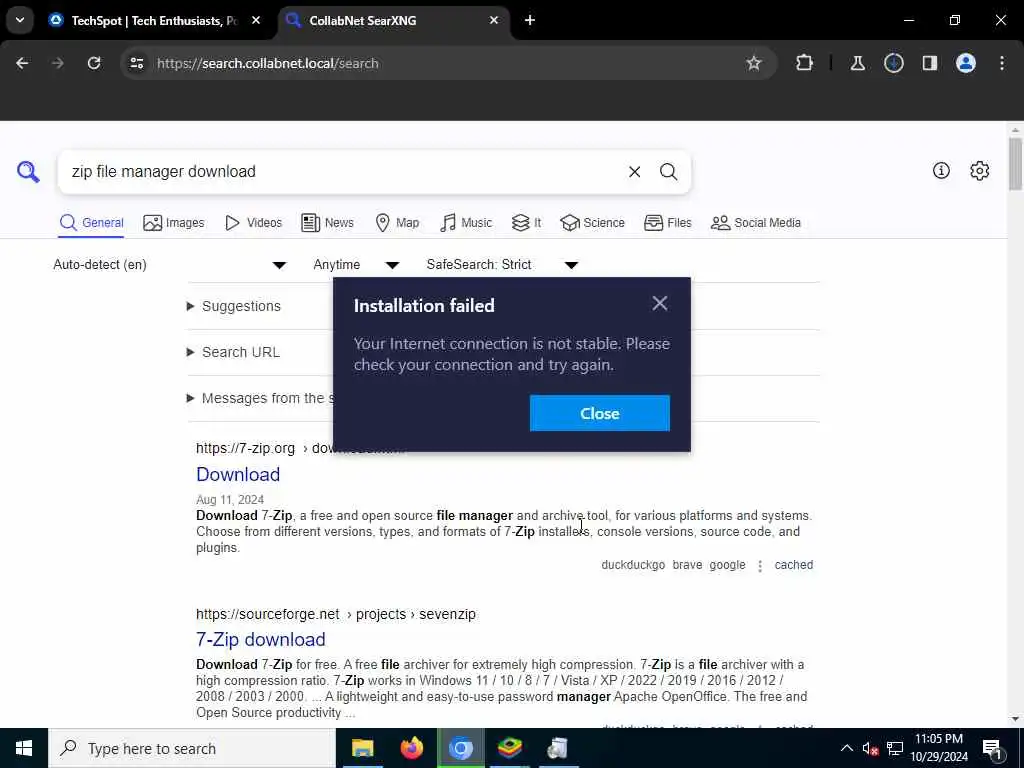Open result options three-dot icon
The image size is (1024, 768).
point(760,566)
